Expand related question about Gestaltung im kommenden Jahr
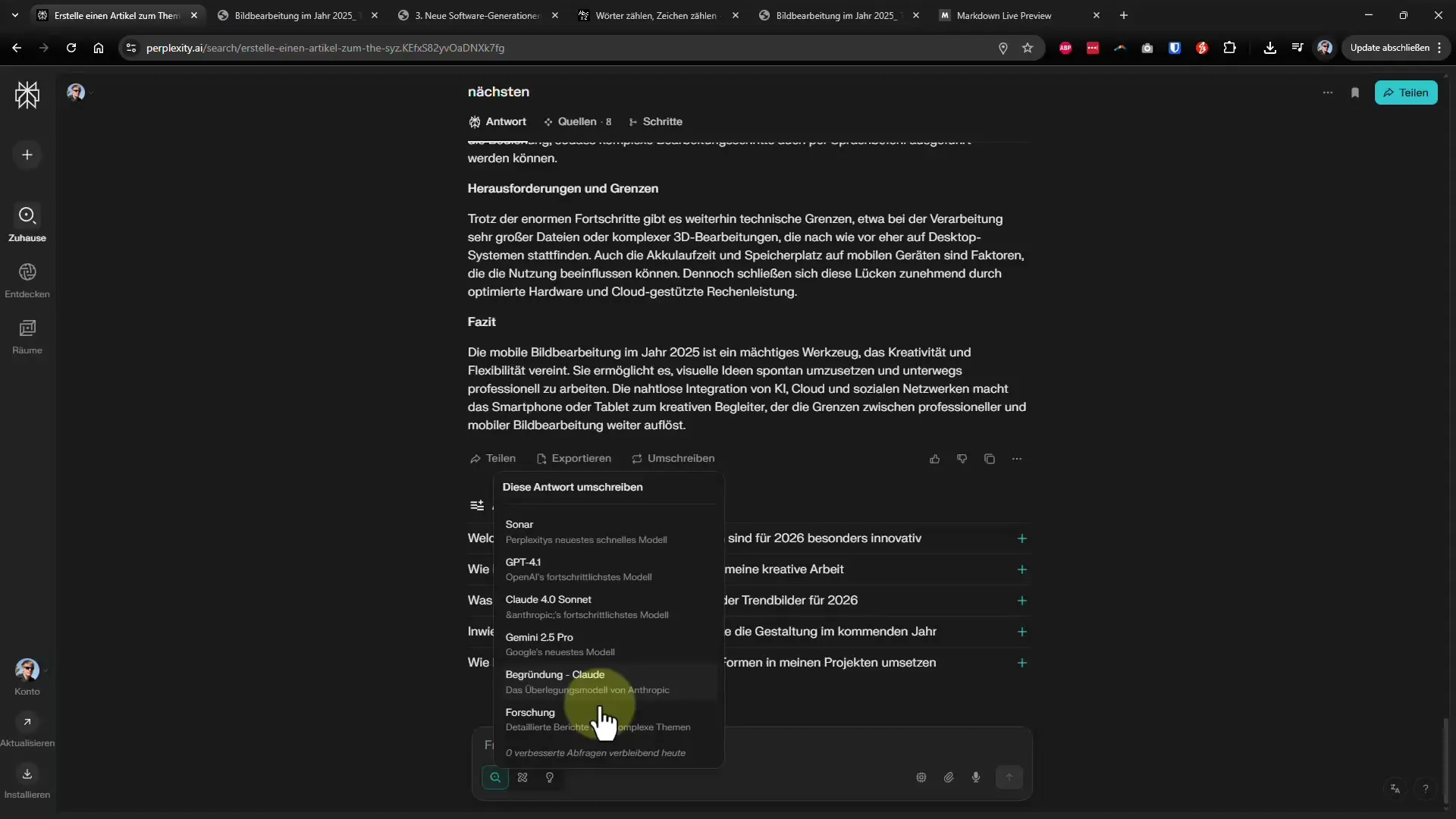 (1022, 632)
